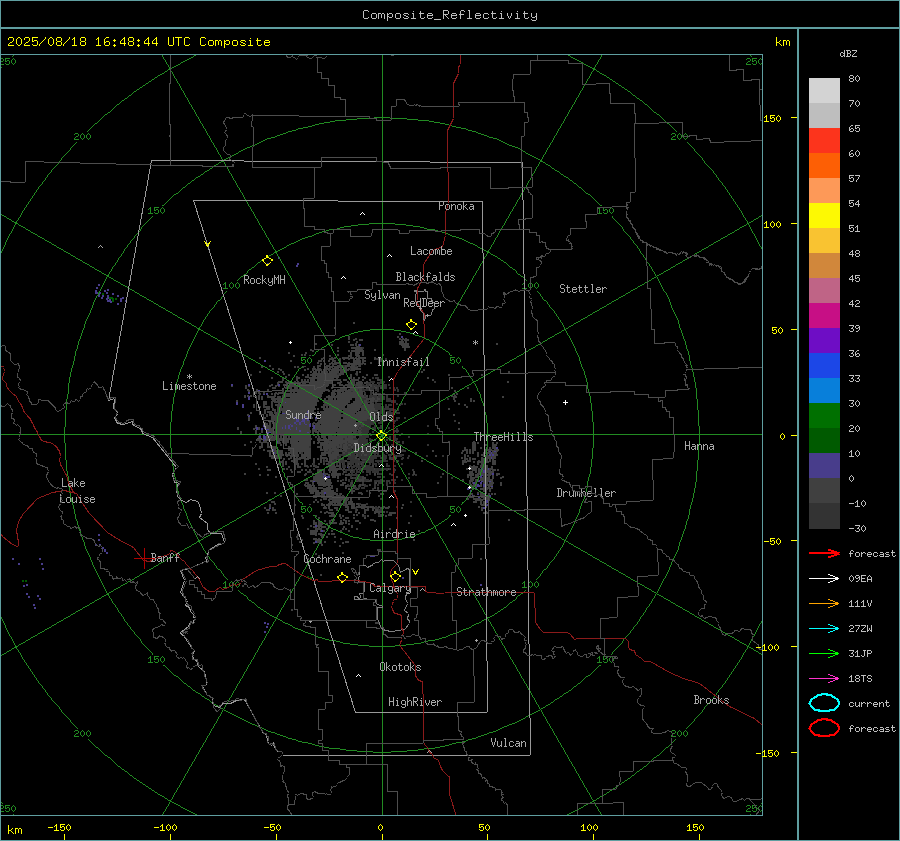The height and width of the screenshot is (841, 900).
Task: Select the Sundre label on the map
Action: point(303,415)
